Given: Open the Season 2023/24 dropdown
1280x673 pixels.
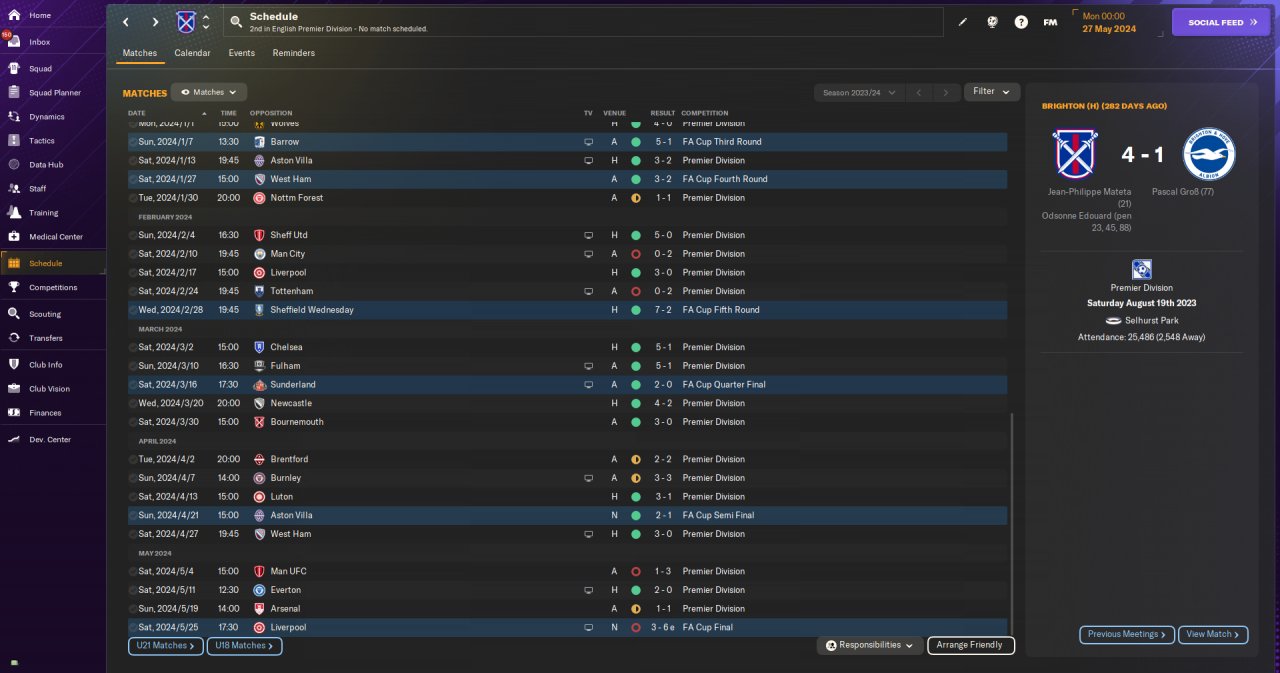Looking at the screenshot, I should [859, 92].
